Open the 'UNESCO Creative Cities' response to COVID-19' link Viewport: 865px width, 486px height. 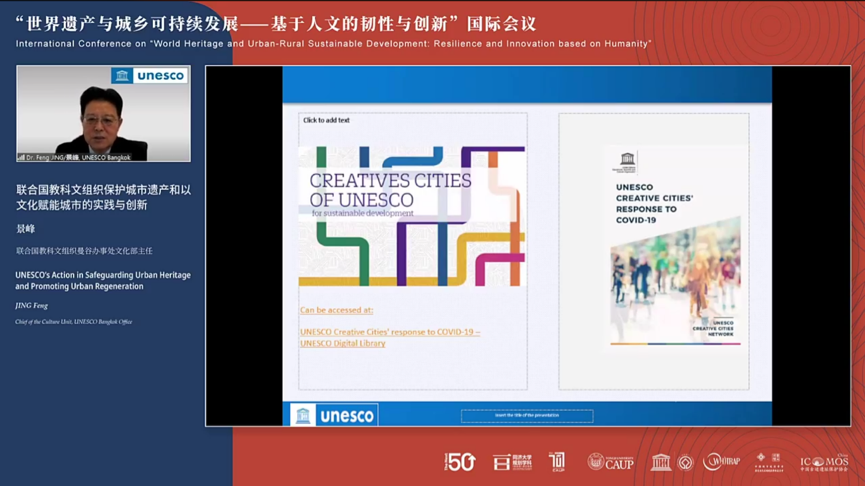pos(390,332)
